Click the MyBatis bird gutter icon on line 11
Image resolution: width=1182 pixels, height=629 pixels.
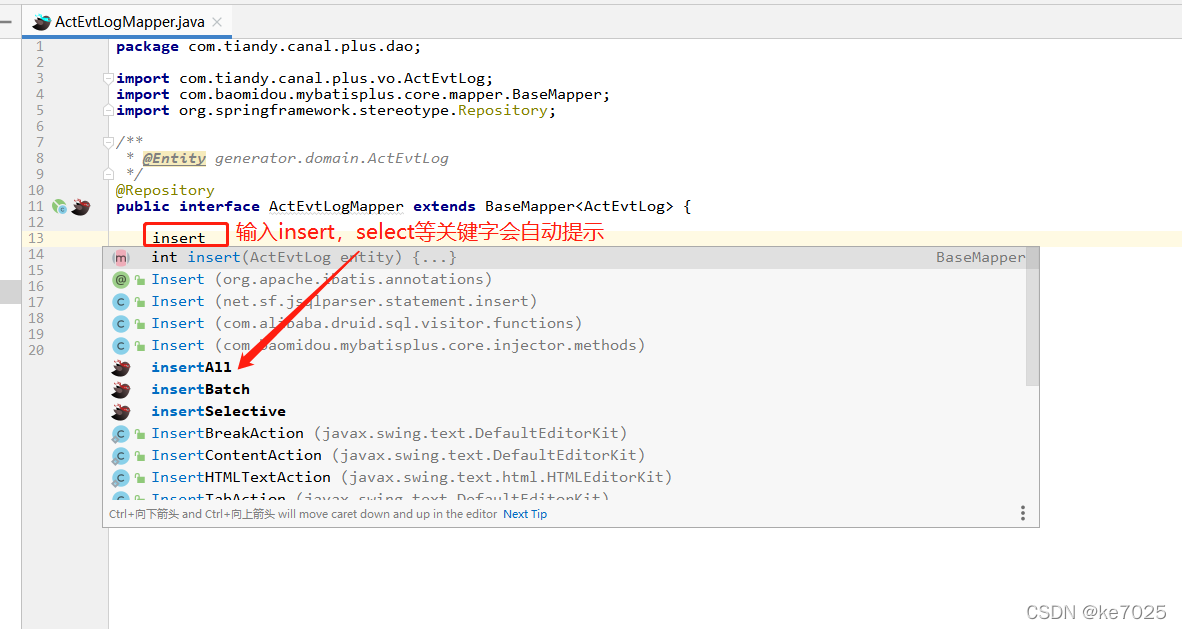(x=81, y=206)
